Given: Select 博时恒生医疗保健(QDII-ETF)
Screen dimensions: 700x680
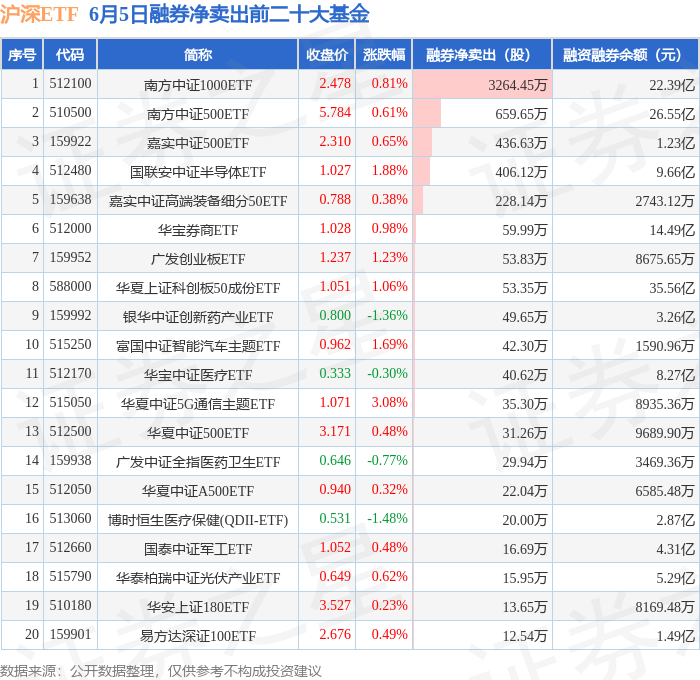Looking at the screenshot, I should 198,520.
